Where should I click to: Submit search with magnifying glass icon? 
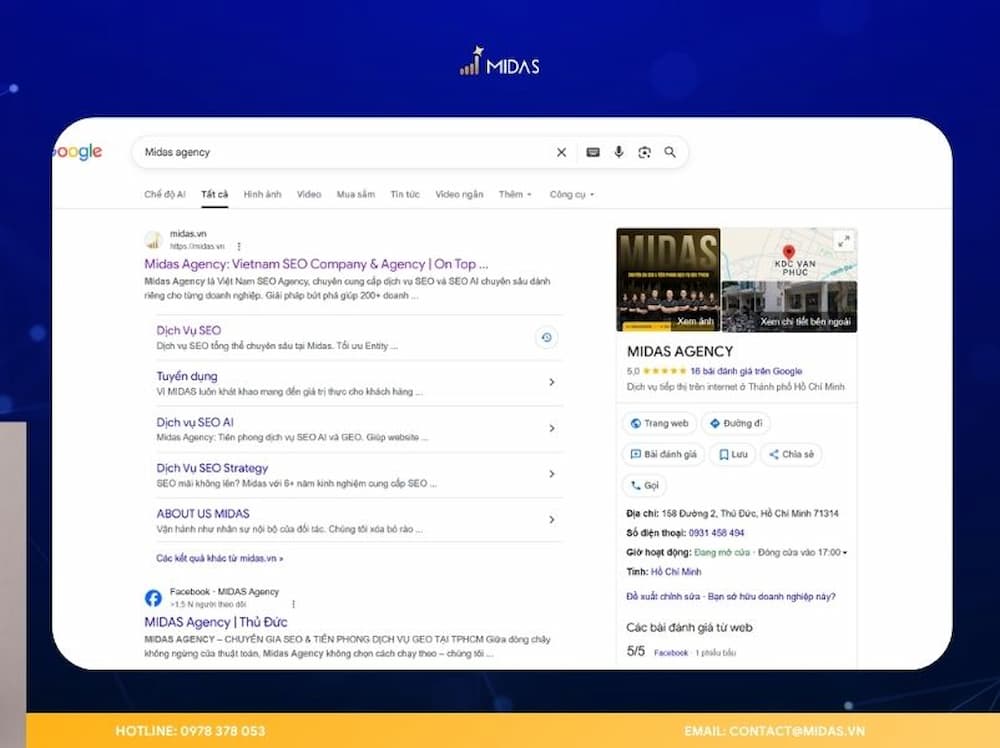tap(670, 152)
